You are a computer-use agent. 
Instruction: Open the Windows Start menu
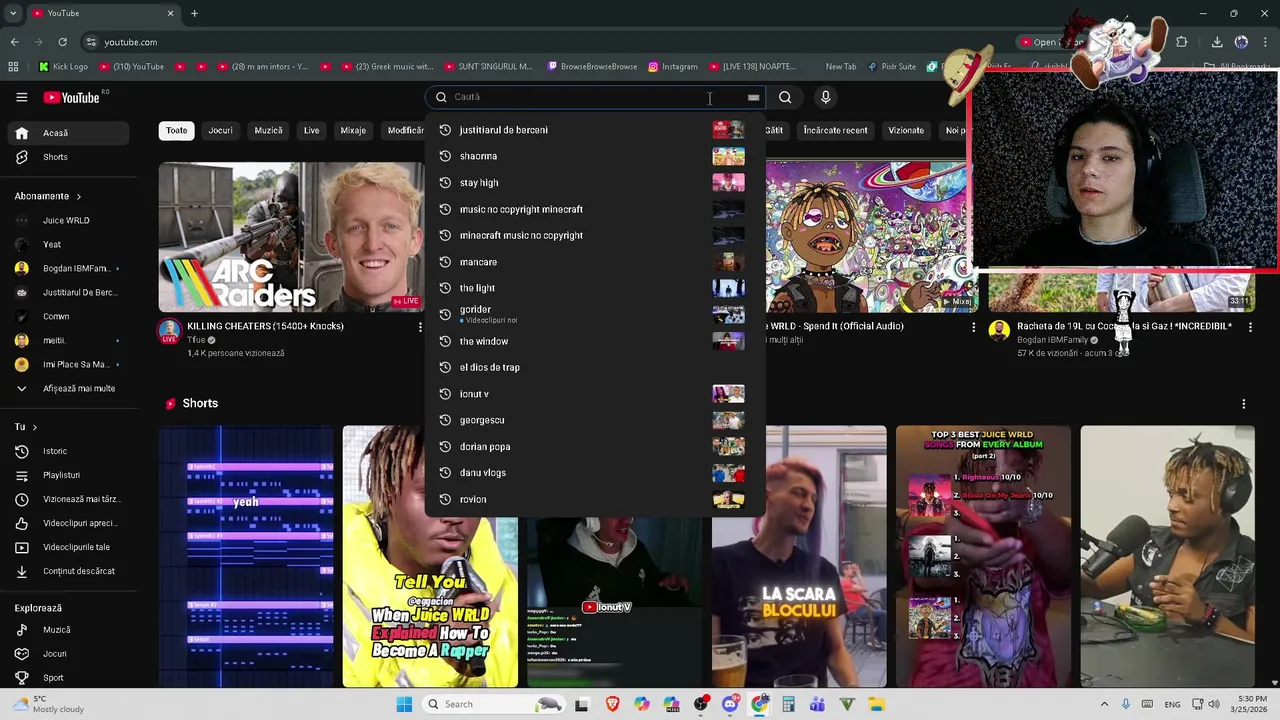(x=404, y=704)
